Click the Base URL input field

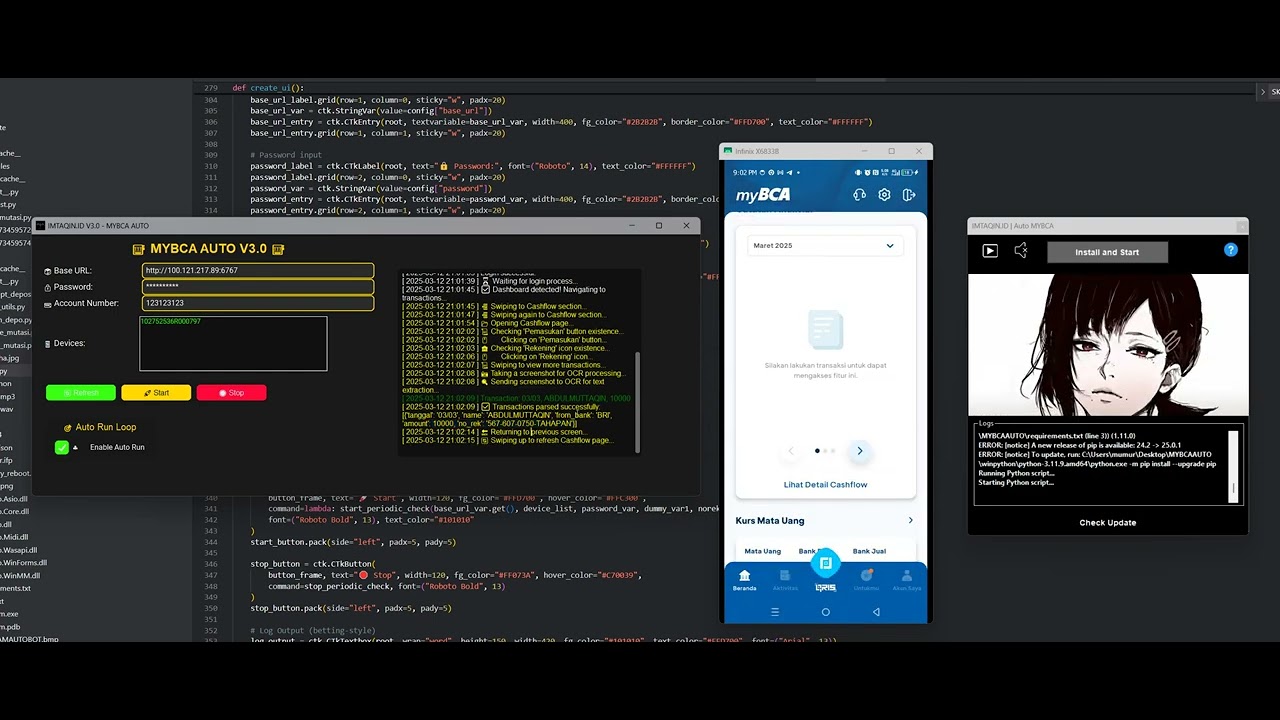tap(258, 271)
